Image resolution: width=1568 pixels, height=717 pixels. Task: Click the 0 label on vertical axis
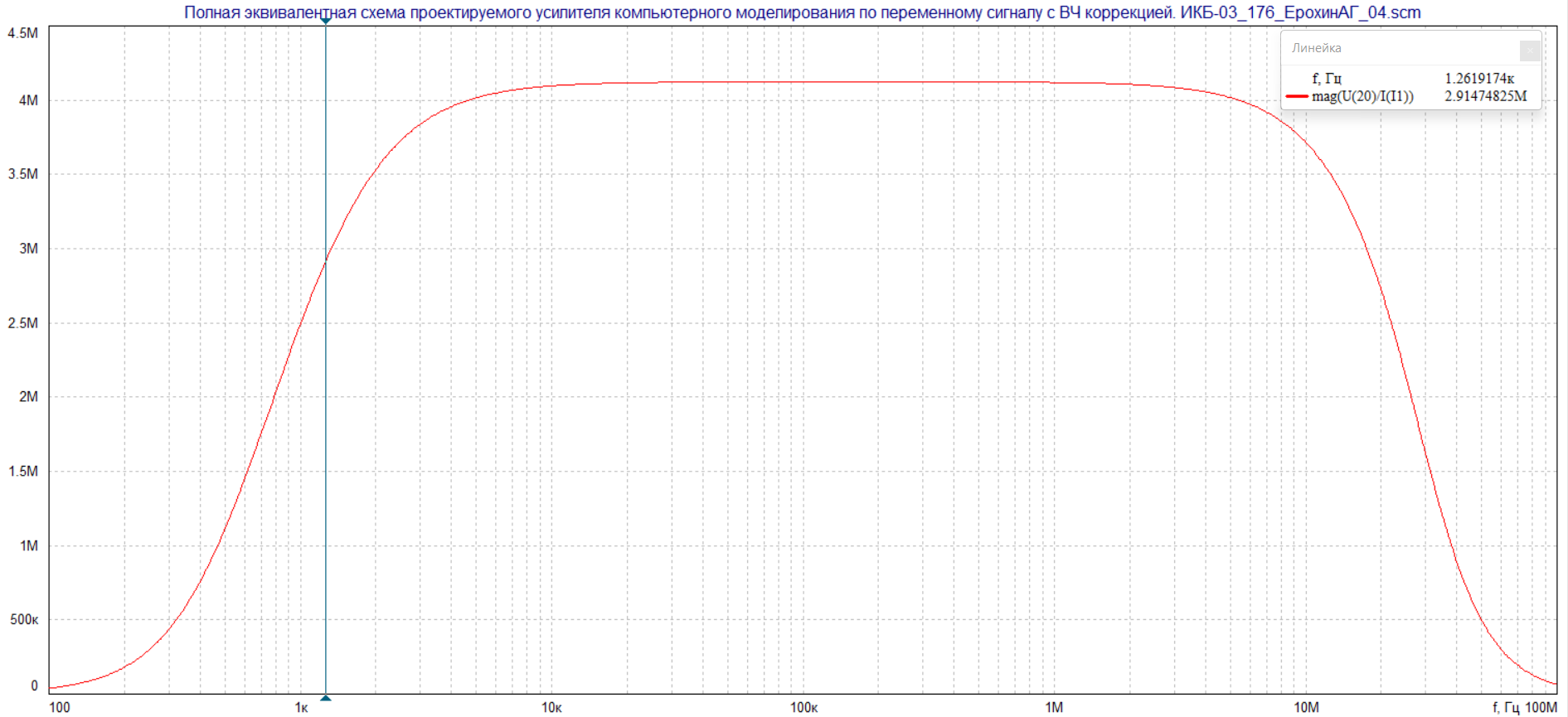(x=34, y=686)
